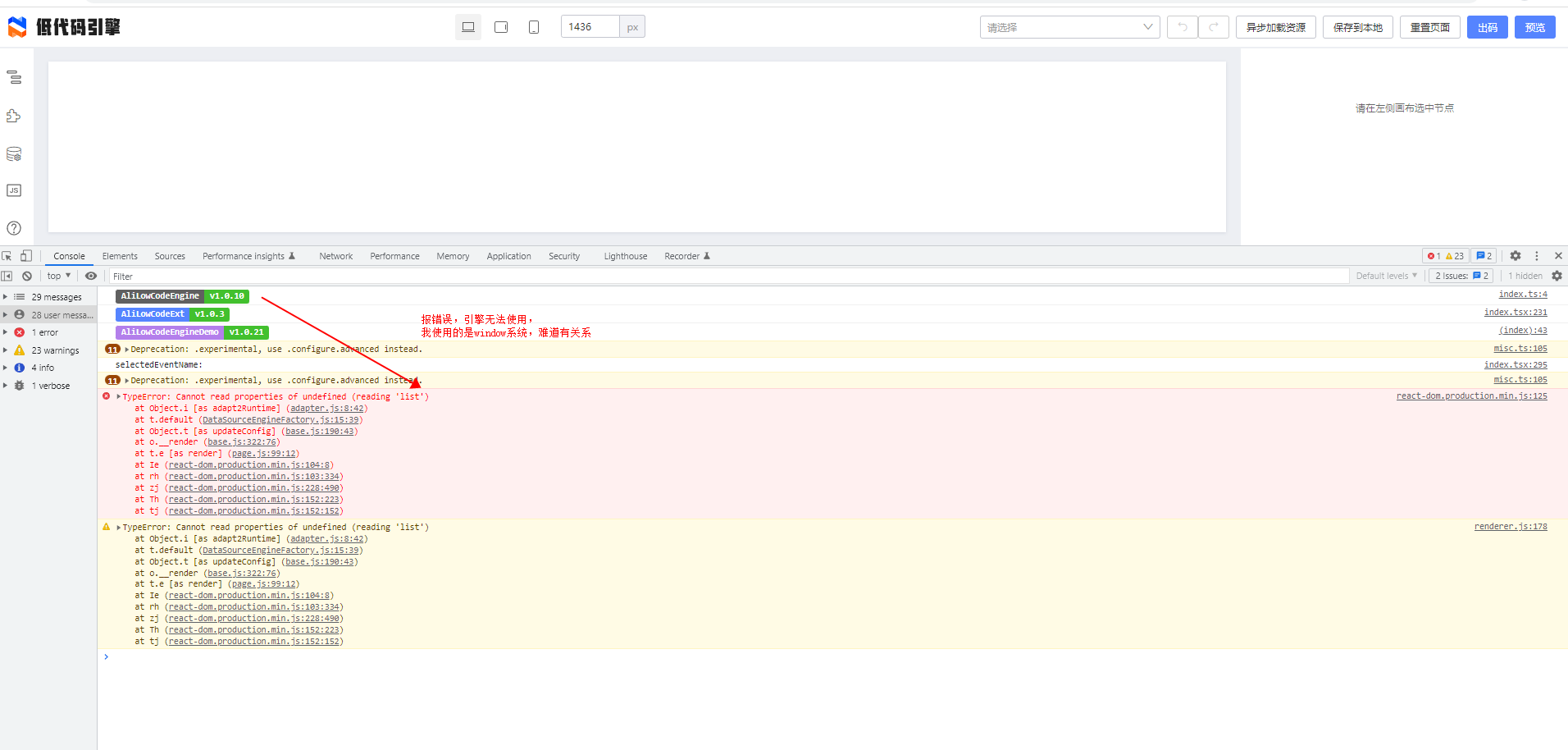Clear the console with the ban icon
Image resolution: width=1568 pixels, height=750 pixels.
pos(27,276)
